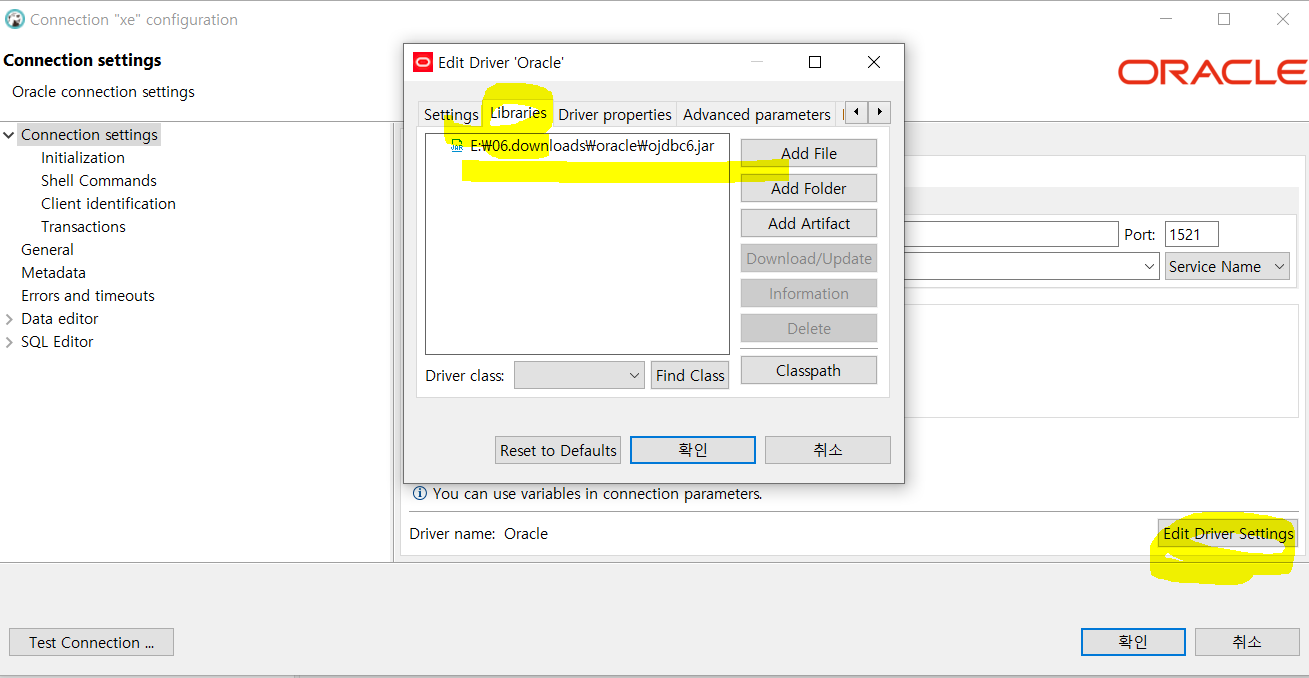
Task: Click the Download/Update button
Action: coord(809,258)
